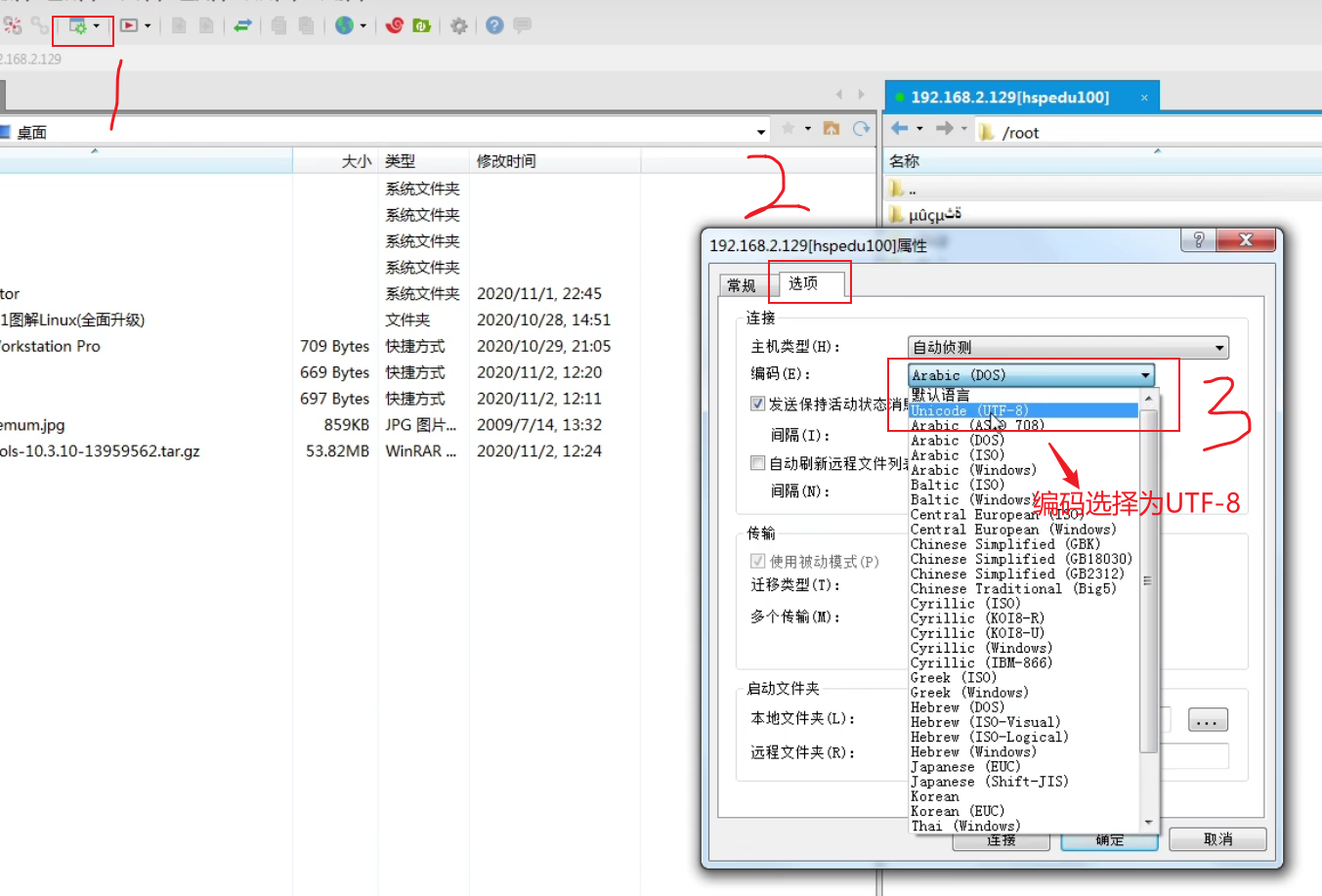Click encoding list scrollbar down arrow
This screenshot has width=1322, height=896.
1149,823
